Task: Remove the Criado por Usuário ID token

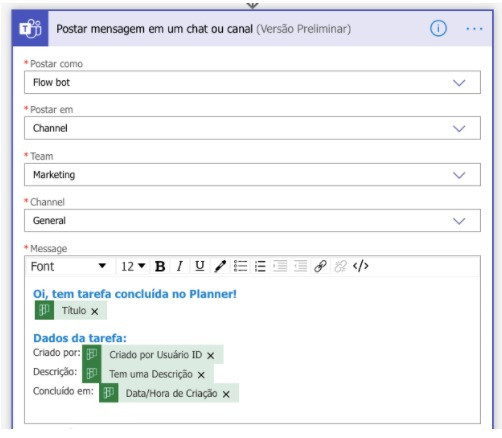Action: 210,356
